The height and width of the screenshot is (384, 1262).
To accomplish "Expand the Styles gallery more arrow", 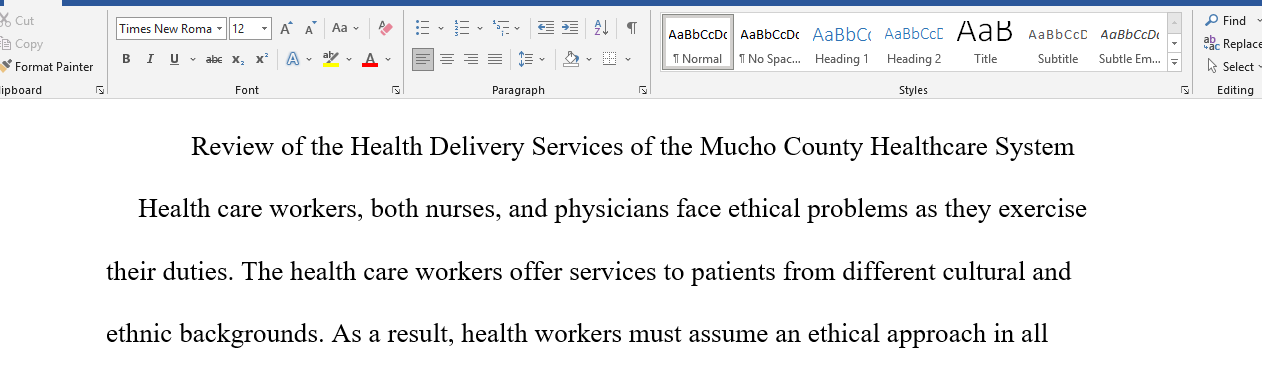I will pyautogui.click(x=1174, y=63).
